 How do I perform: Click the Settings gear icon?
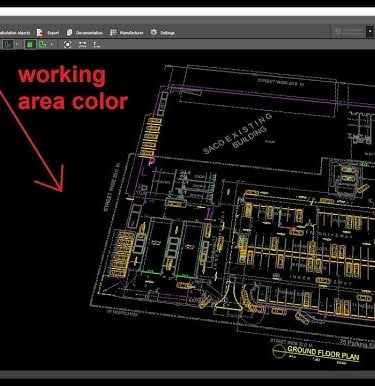154,32
